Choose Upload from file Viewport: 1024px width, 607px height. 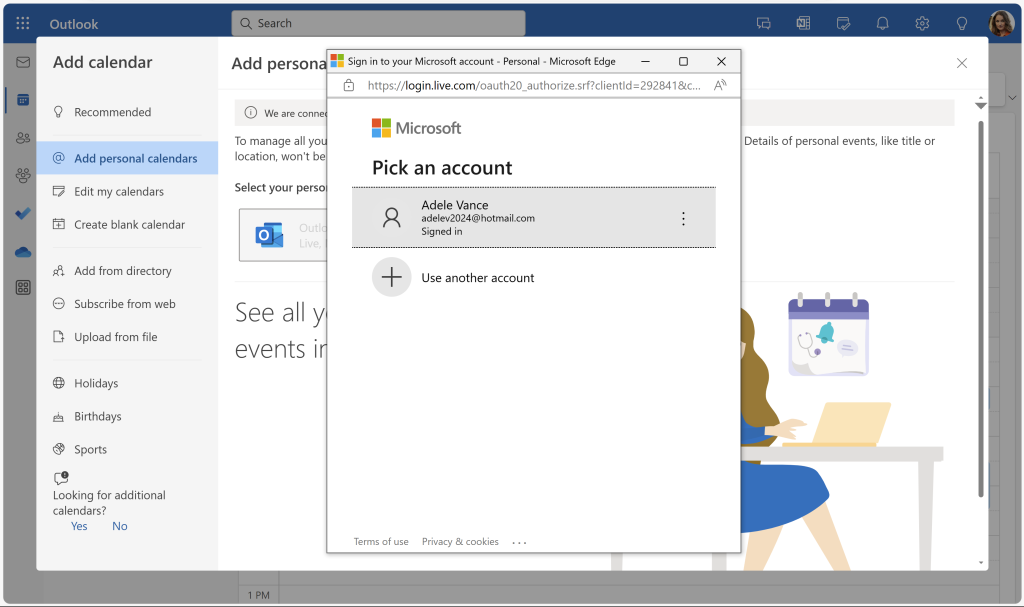click(127, 337)
